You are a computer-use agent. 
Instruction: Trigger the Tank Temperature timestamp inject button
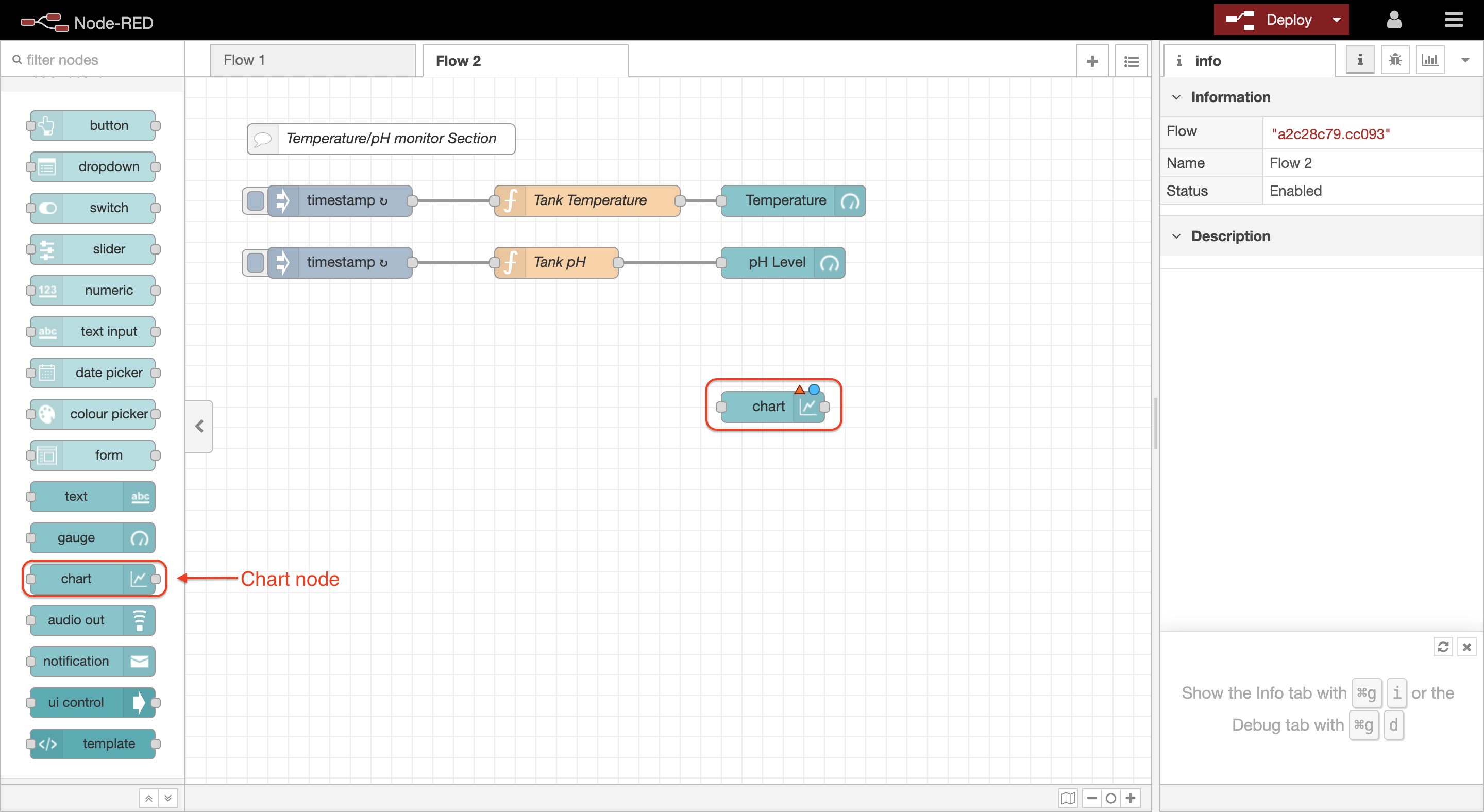coord(255,200)
